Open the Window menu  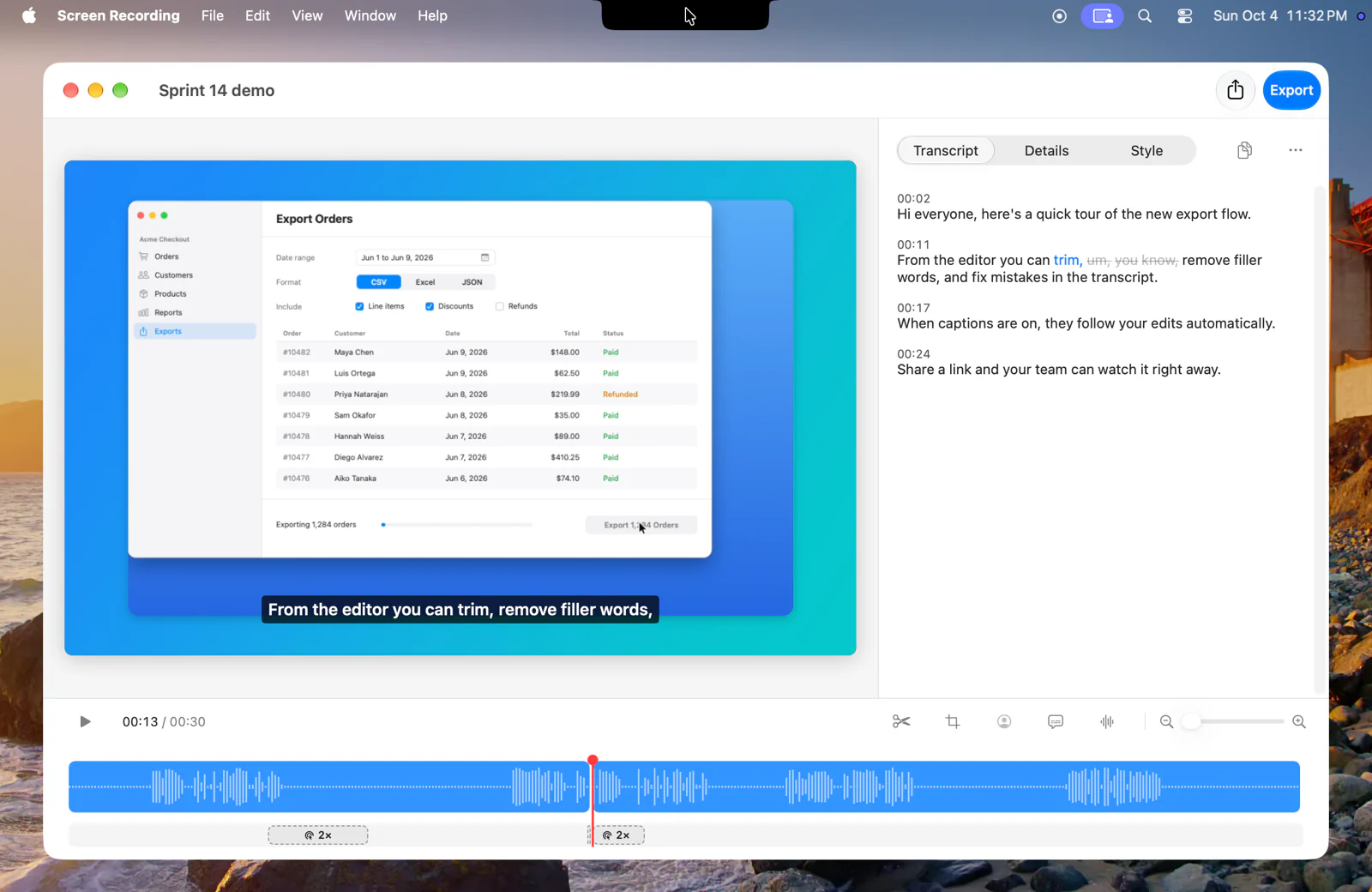point(370,15)
